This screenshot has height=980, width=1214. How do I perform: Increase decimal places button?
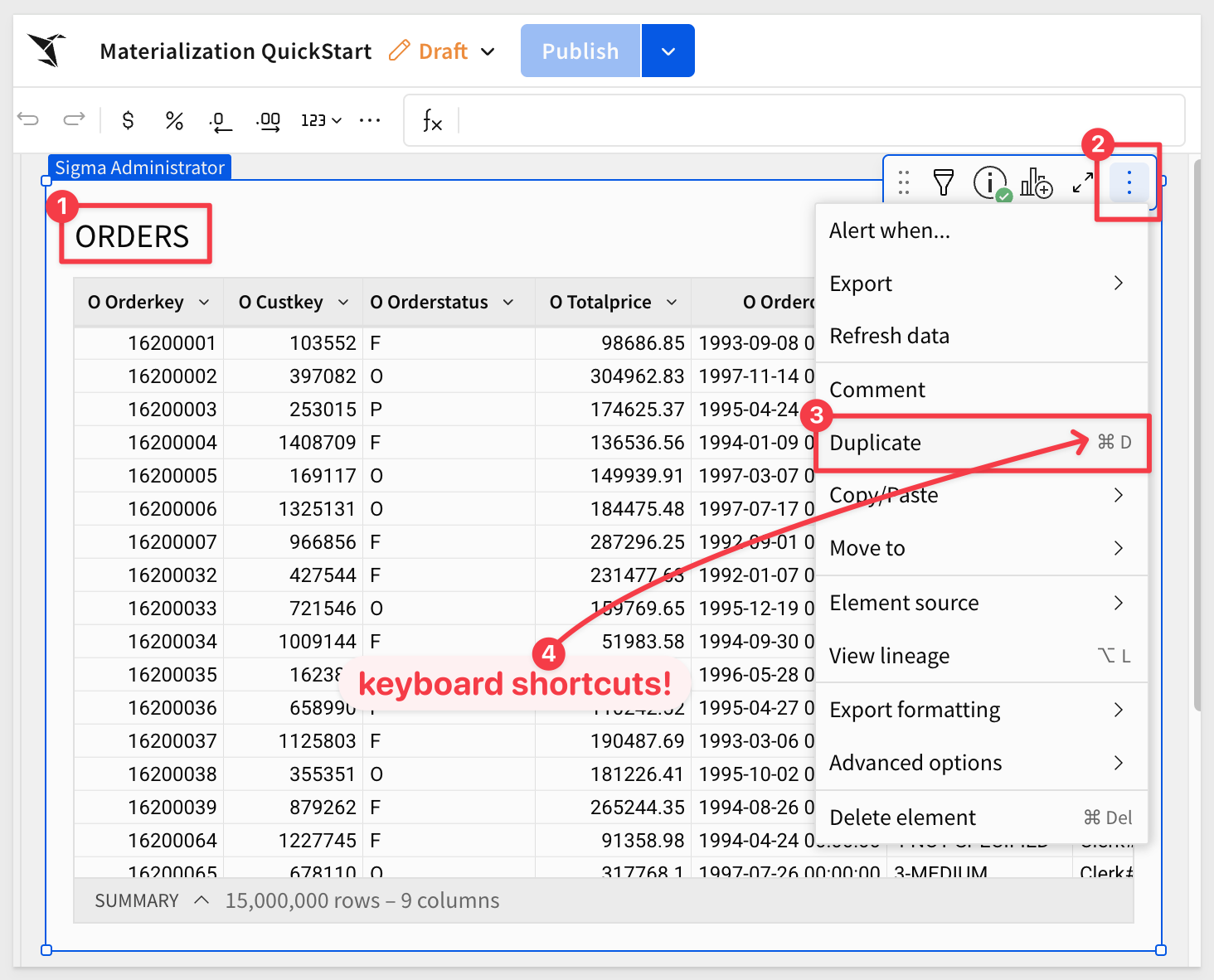coord(268,121)
